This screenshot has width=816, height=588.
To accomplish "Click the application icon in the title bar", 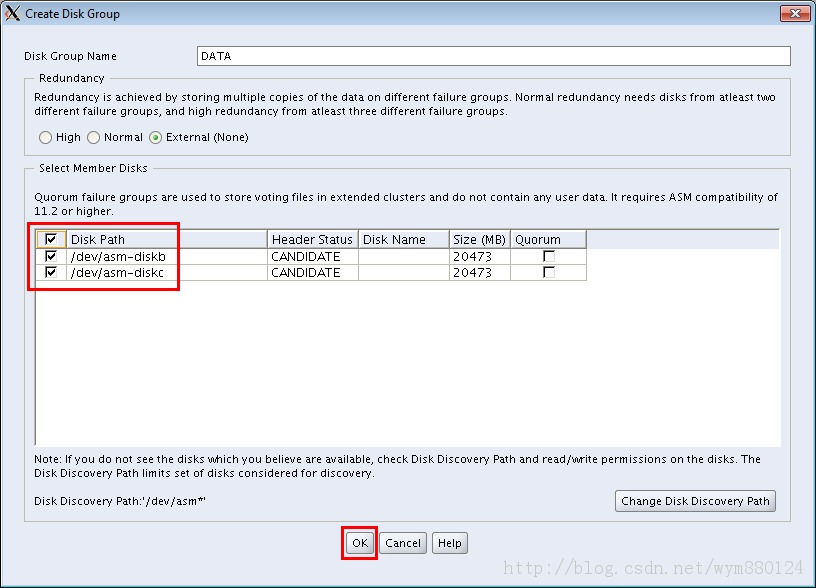I will pos(12,13).
